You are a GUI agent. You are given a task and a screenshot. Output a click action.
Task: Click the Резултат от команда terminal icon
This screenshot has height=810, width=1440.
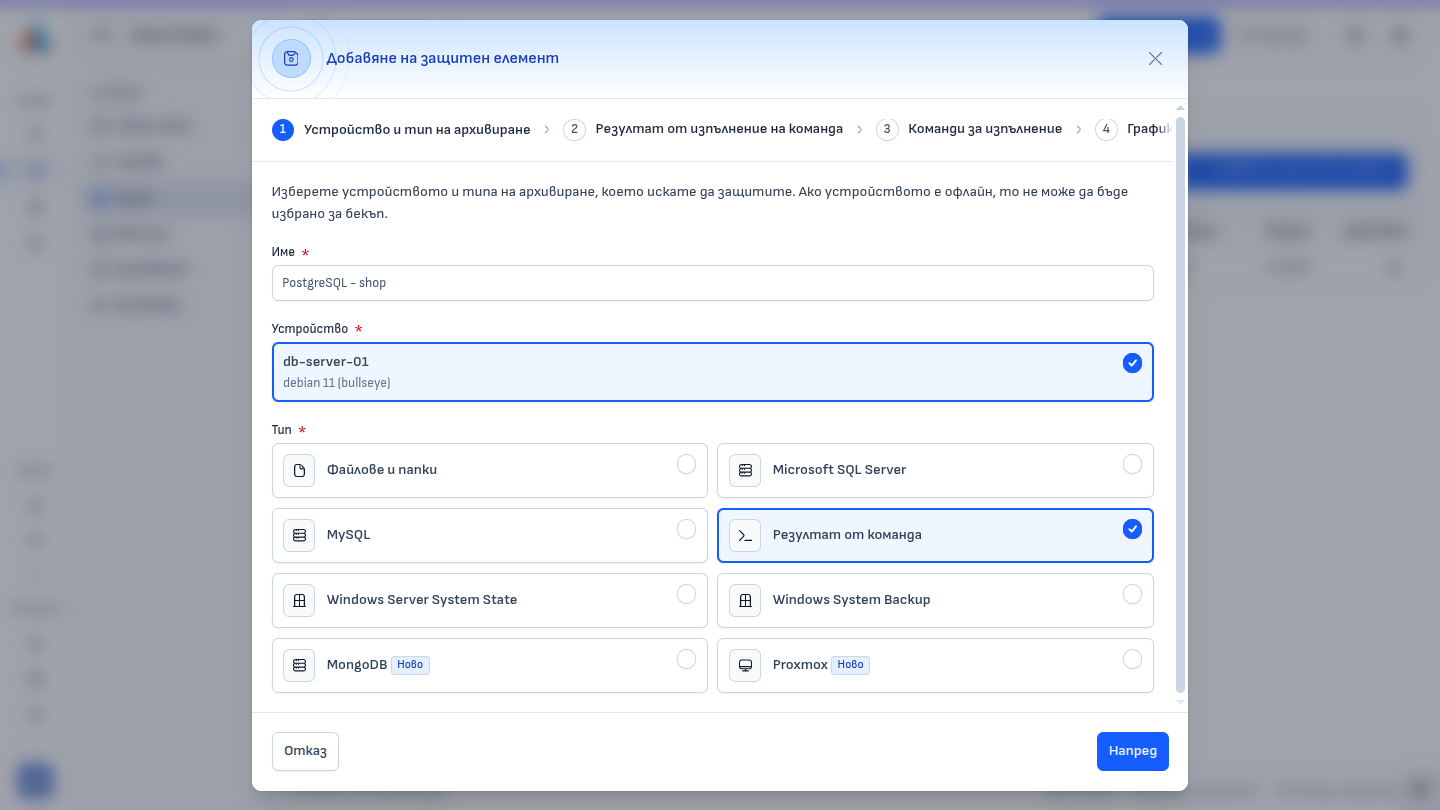(745, 535)
